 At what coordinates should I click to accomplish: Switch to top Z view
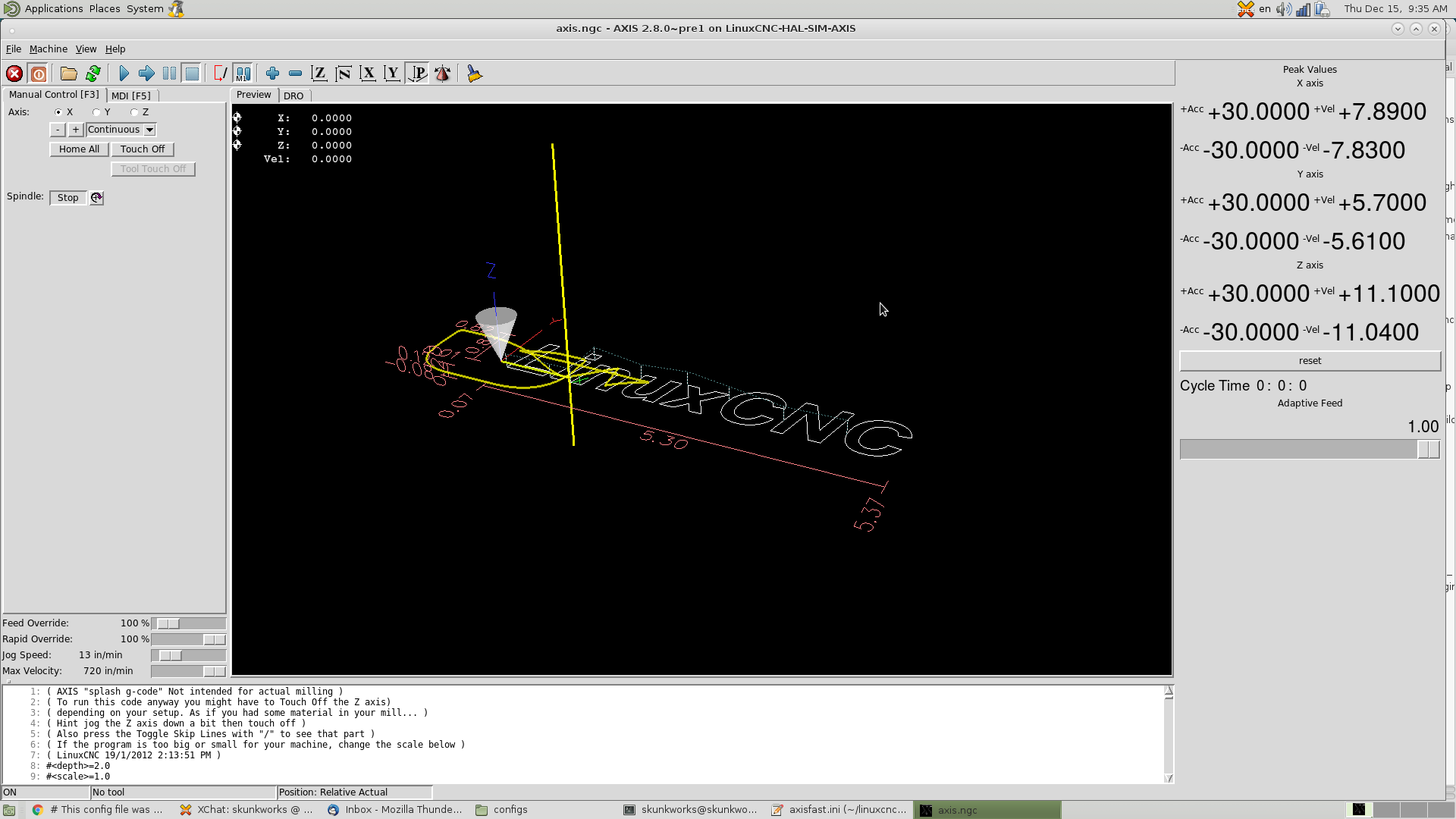pyautogui.click(x=319, y=74)
